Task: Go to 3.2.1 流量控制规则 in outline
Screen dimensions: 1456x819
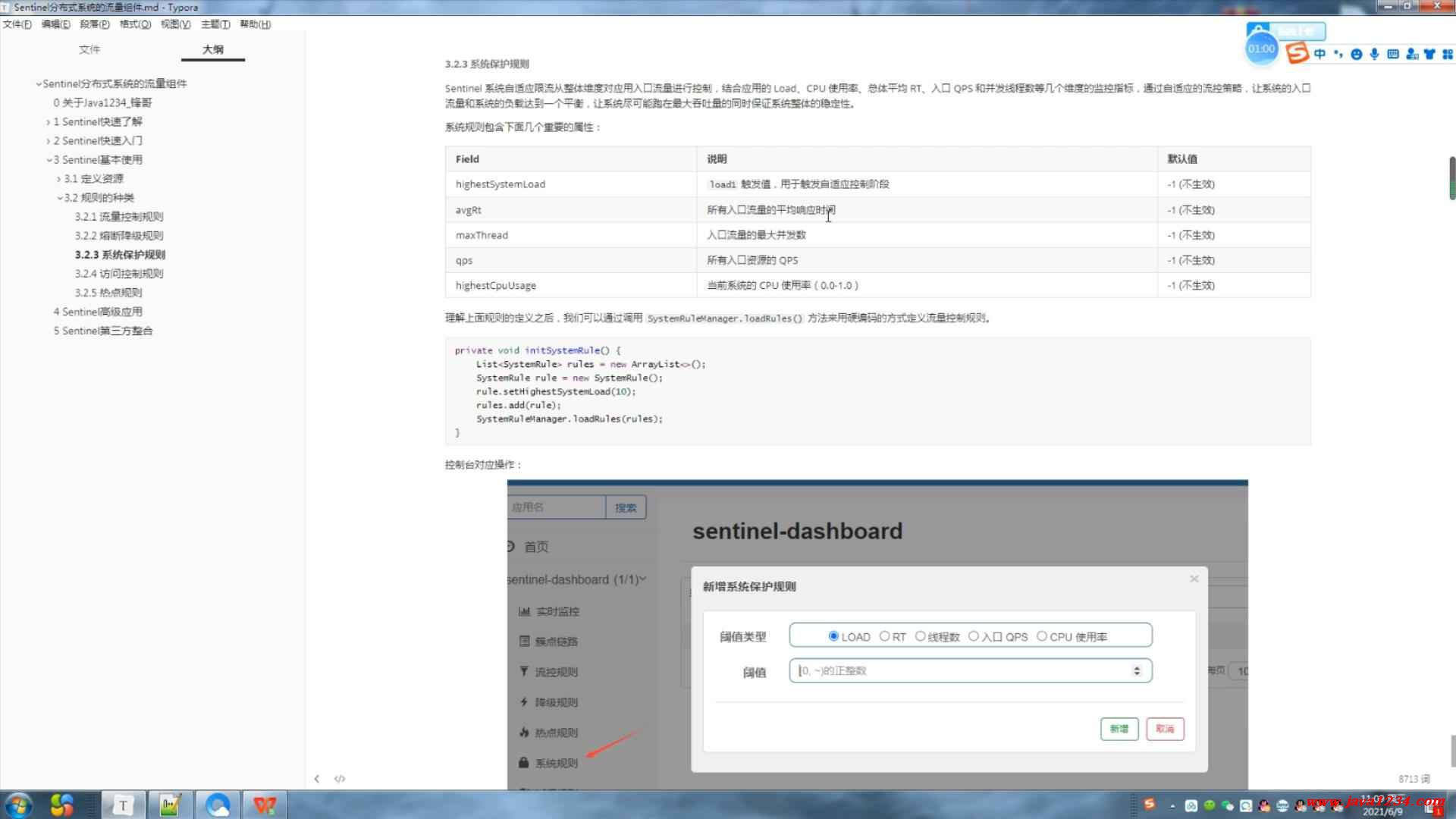Action: pyautogui.click(x=119, y=217)
